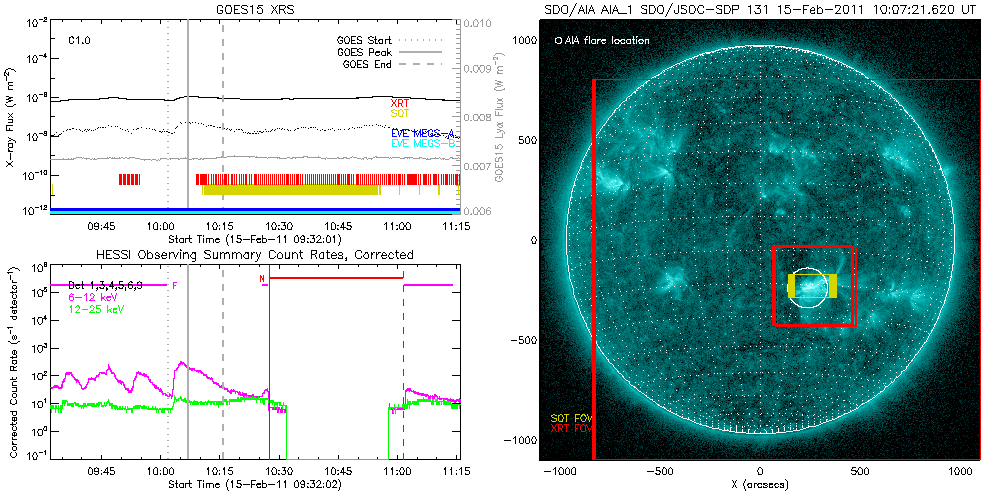Click the GOES Start dotted legend line

tap(428, 40)
